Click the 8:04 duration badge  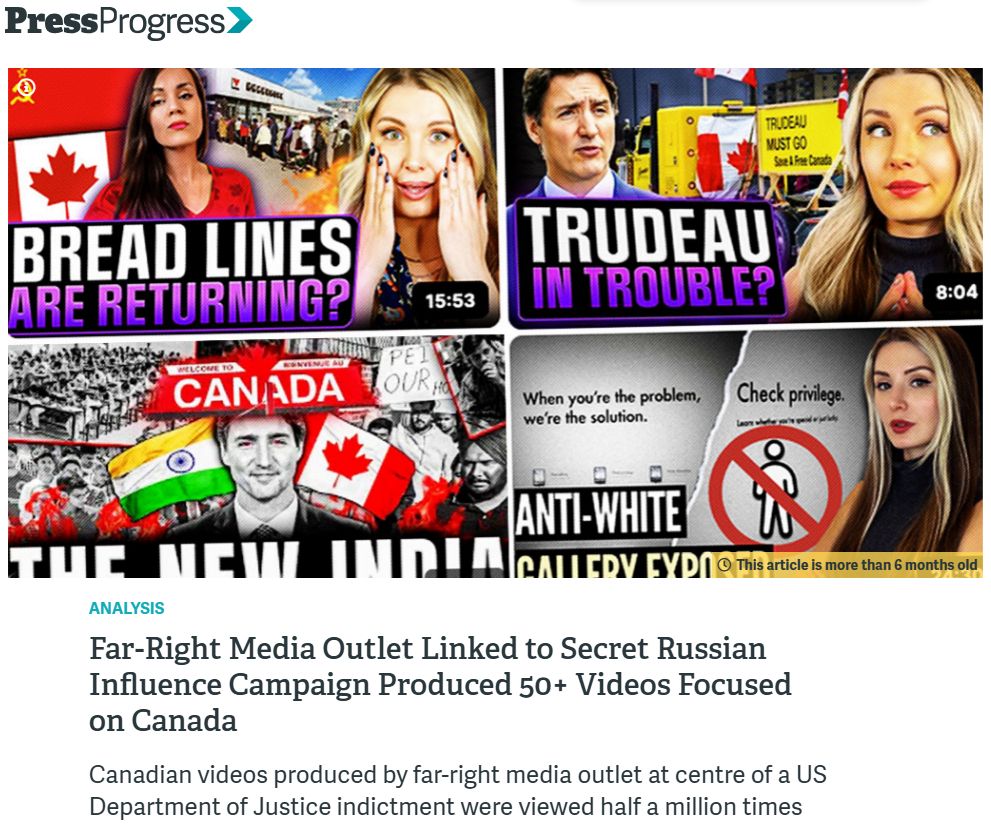pos(956,292)
